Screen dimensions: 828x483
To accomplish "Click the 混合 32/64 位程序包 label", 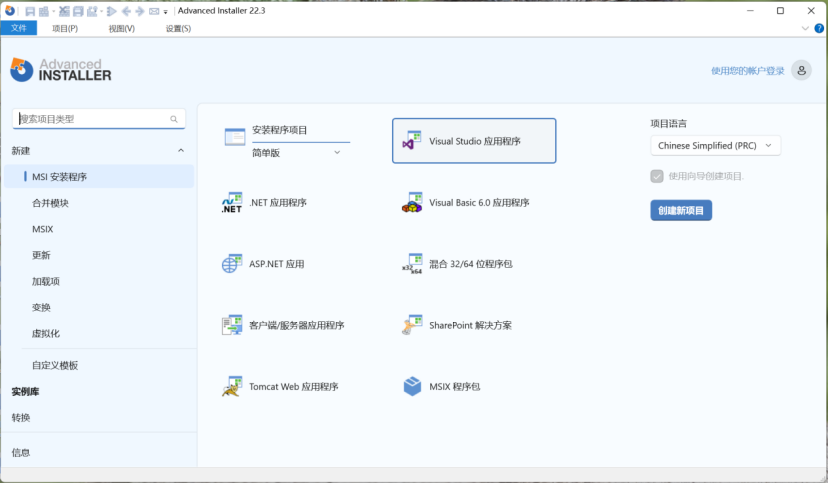I will click(x=471, y=264).
